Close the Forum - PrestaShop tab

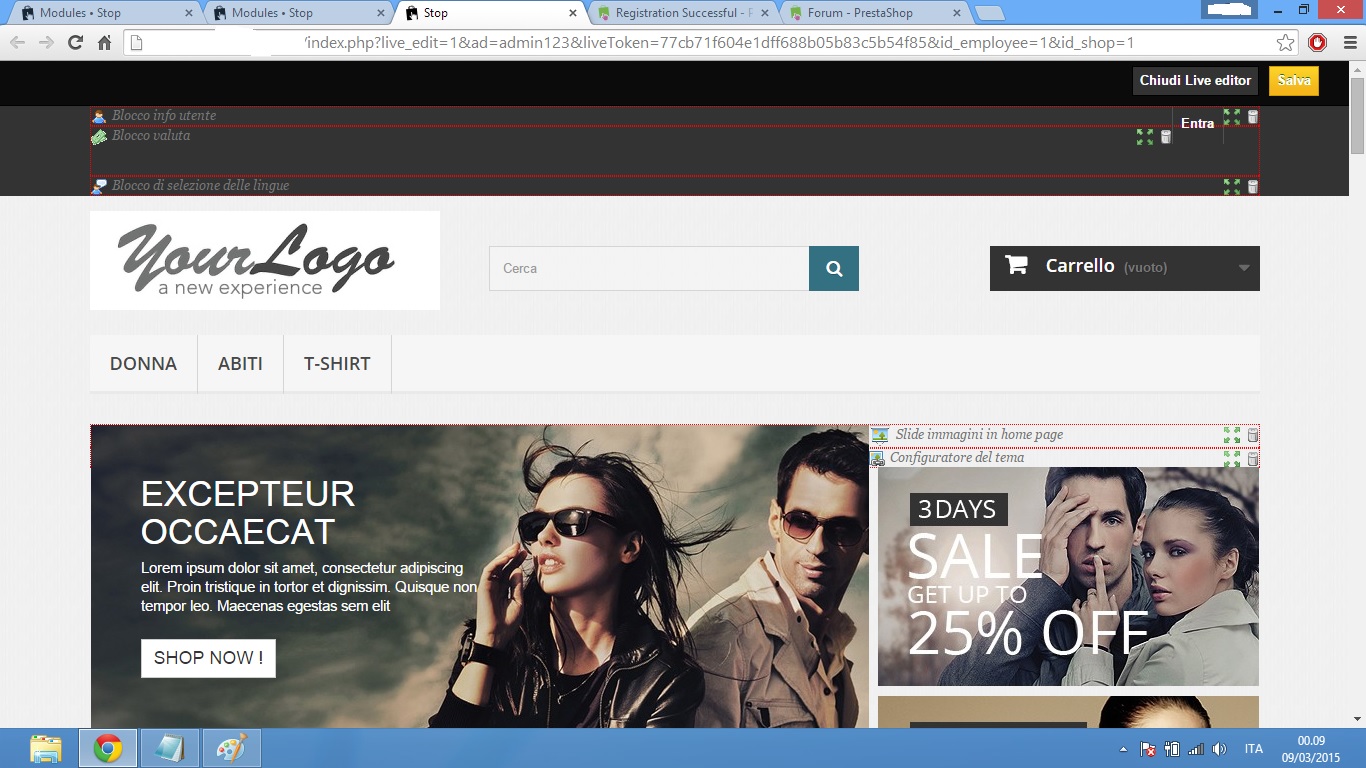tap(957, 13)
